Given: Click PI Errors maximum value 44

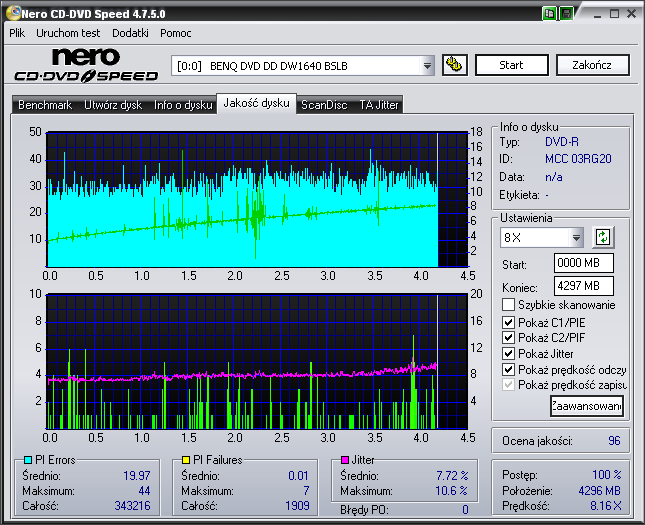Looking at the screenshot, I should (x=144, y=491).
